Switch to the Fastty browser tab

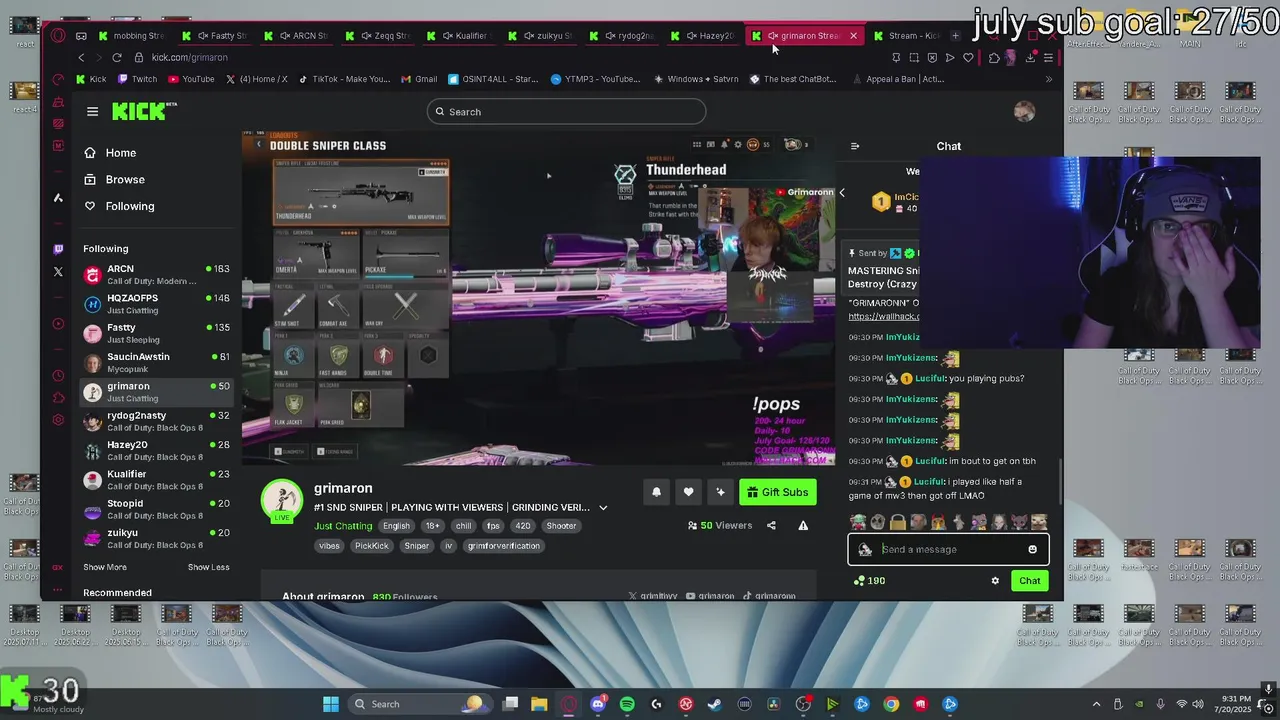click(x=215, y=36)
